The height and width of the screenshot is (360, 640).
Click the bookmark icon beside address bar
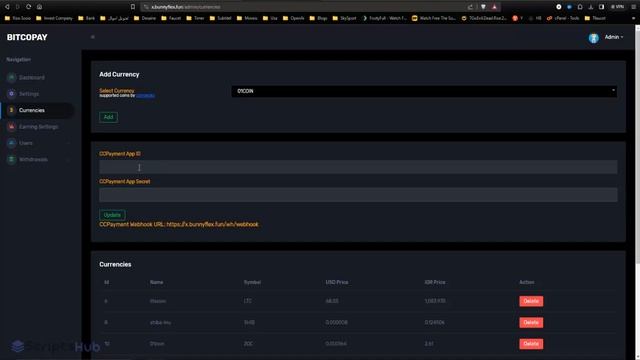coord(133,7)
